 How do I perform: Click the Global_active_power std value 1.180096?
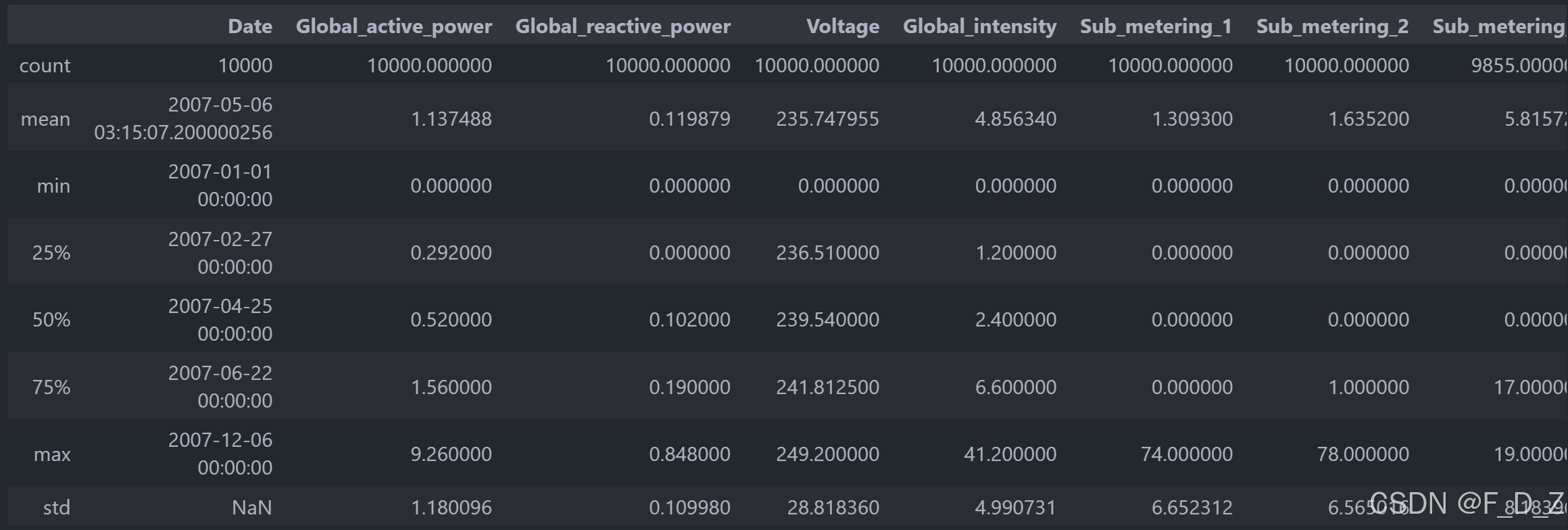tap(451, 508)
